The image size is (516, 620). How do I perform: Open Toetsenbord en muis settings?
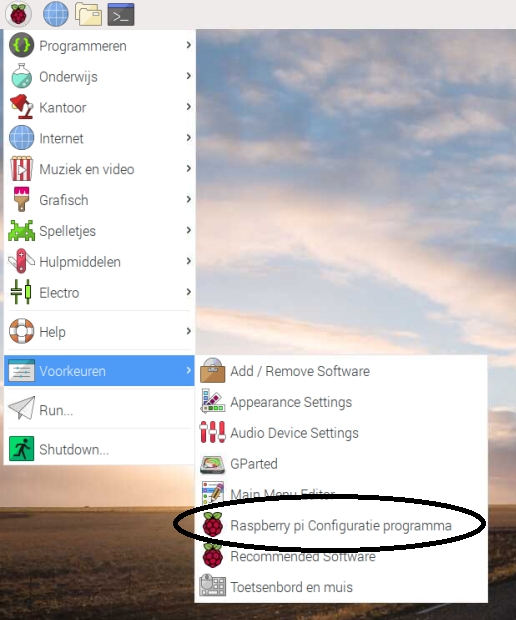pyautogui.click(x=341, y=587)
